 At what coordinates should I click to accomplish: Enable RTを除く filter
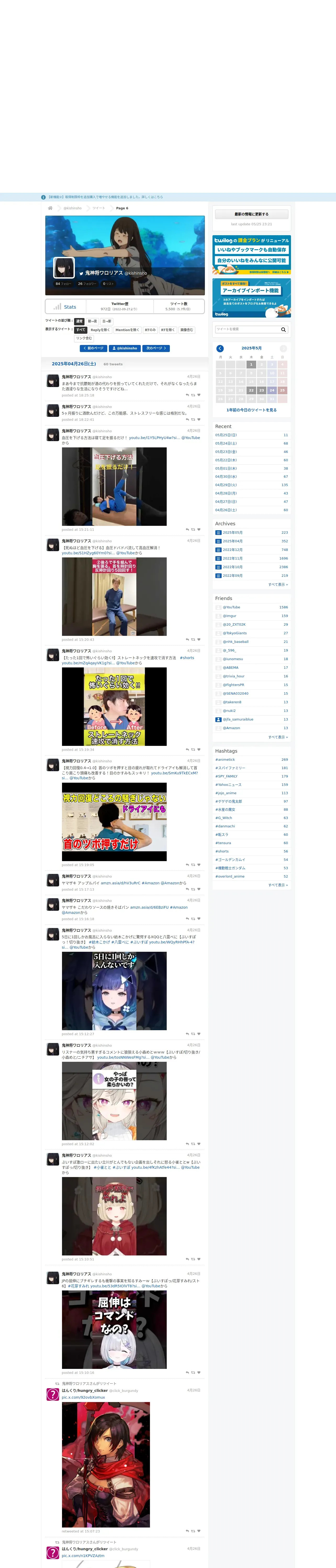tap(168, 330)
